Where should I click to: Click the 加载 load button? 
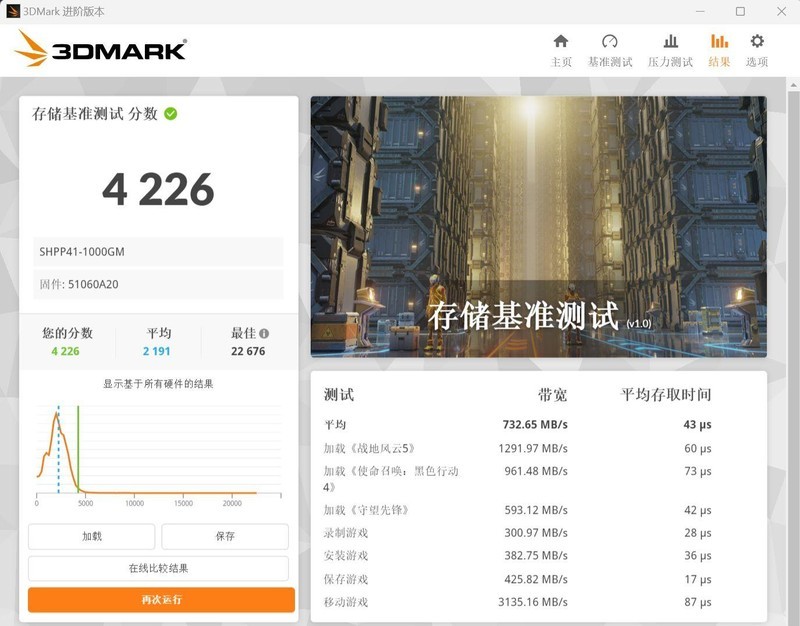[90, 536]
